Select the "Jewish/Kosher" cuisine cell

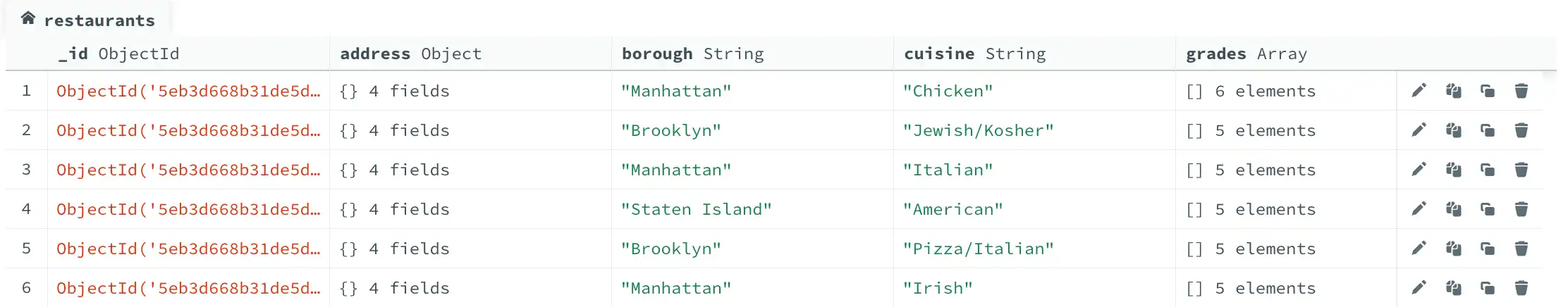point(978,131)
